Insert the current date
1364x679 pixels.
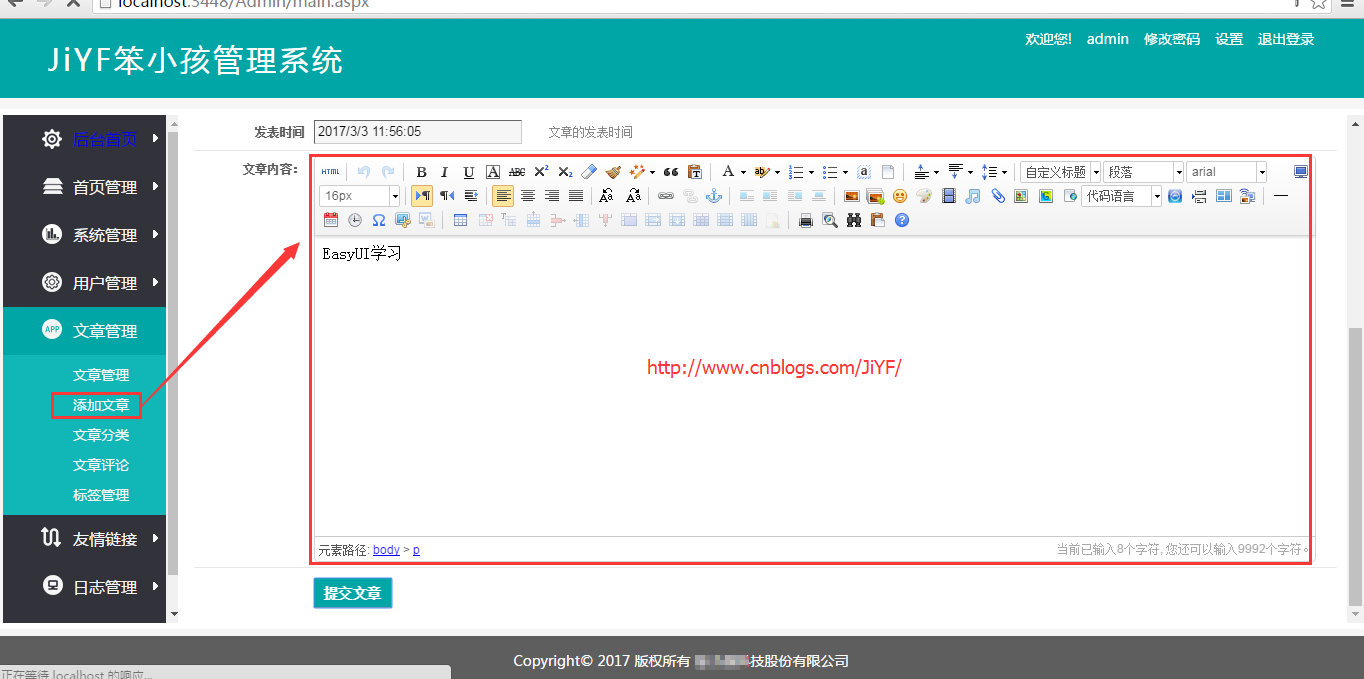(331, 220)
